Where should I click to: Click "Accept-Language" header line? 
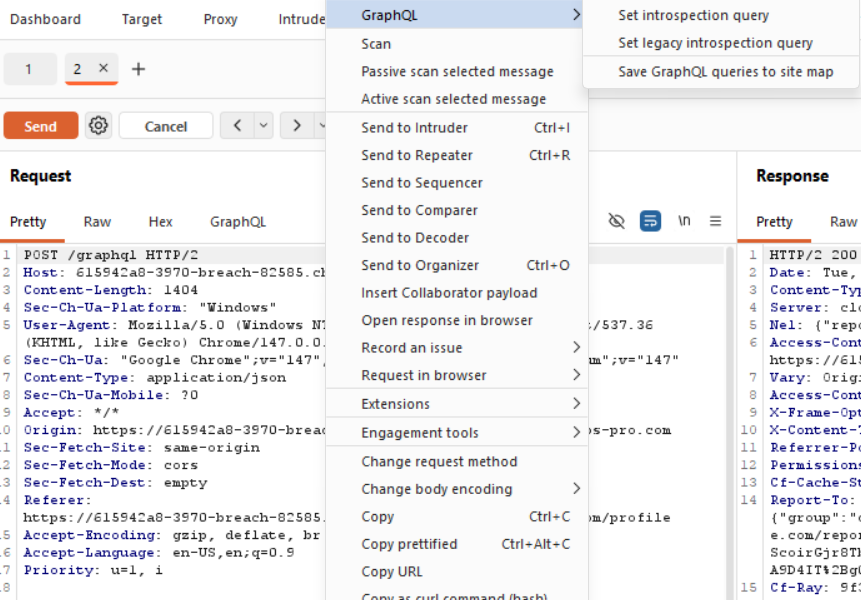pos(159,553)
